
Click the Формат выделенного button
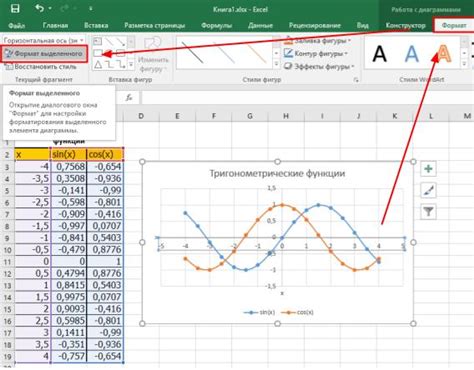click(44, 54)
